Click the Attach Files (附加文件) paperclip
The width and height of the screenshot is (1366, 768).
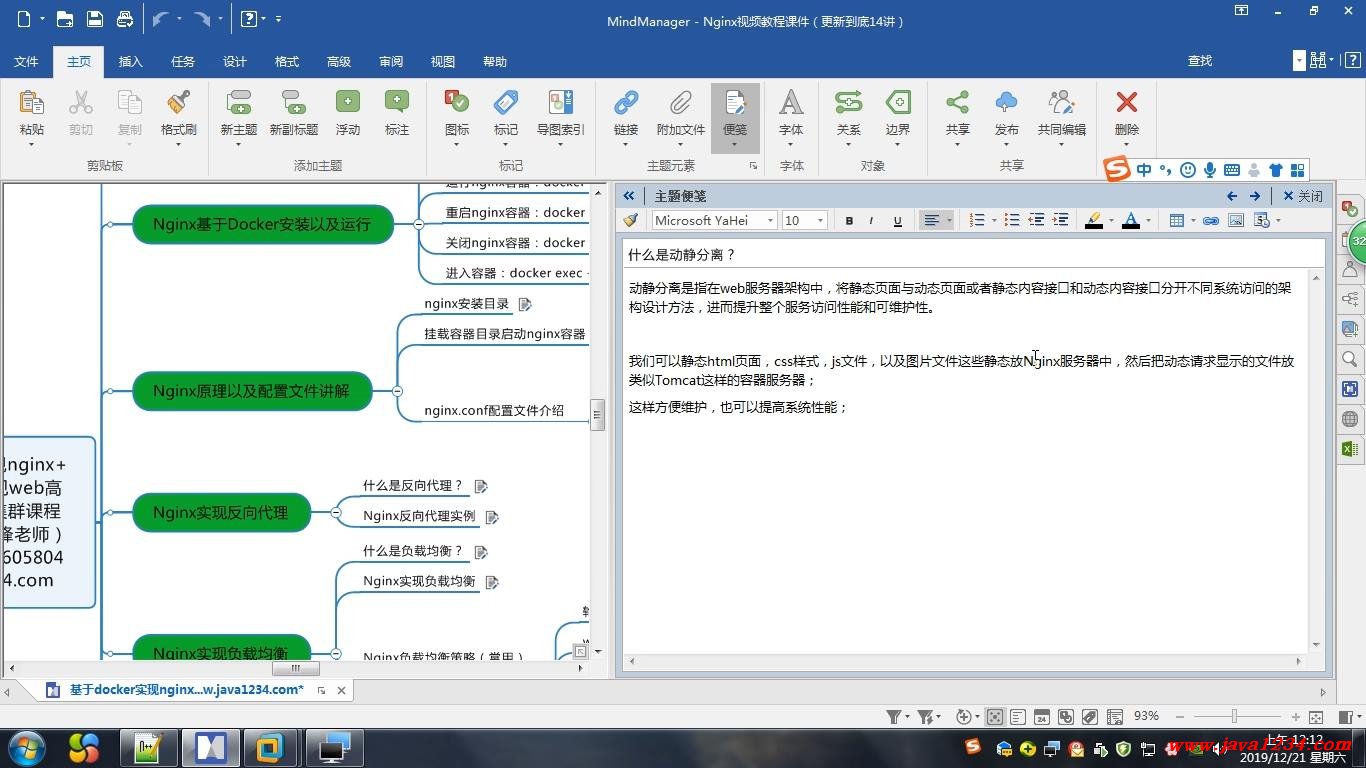click(681, 103)
